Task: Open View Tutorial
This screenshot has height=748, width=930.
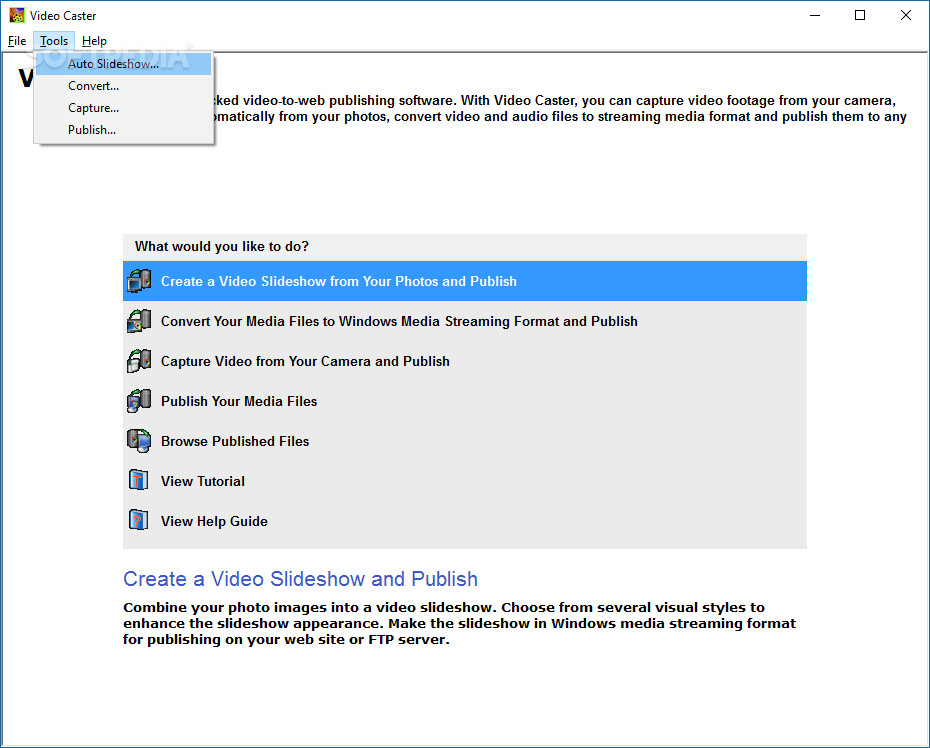Action: [465, 480]
